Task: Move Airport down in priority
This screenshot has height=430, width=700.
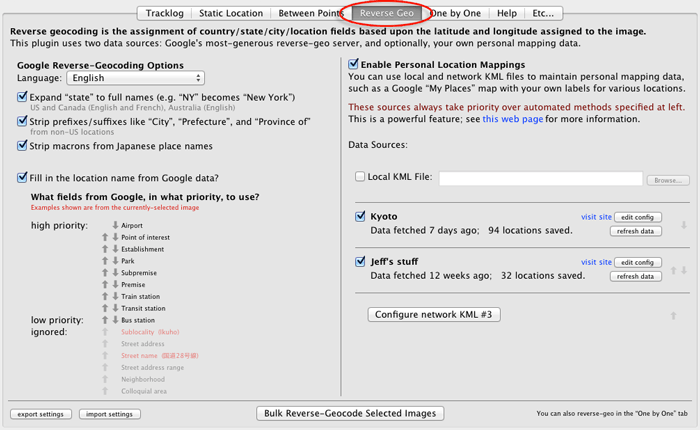Action: [x=115, y=225]
